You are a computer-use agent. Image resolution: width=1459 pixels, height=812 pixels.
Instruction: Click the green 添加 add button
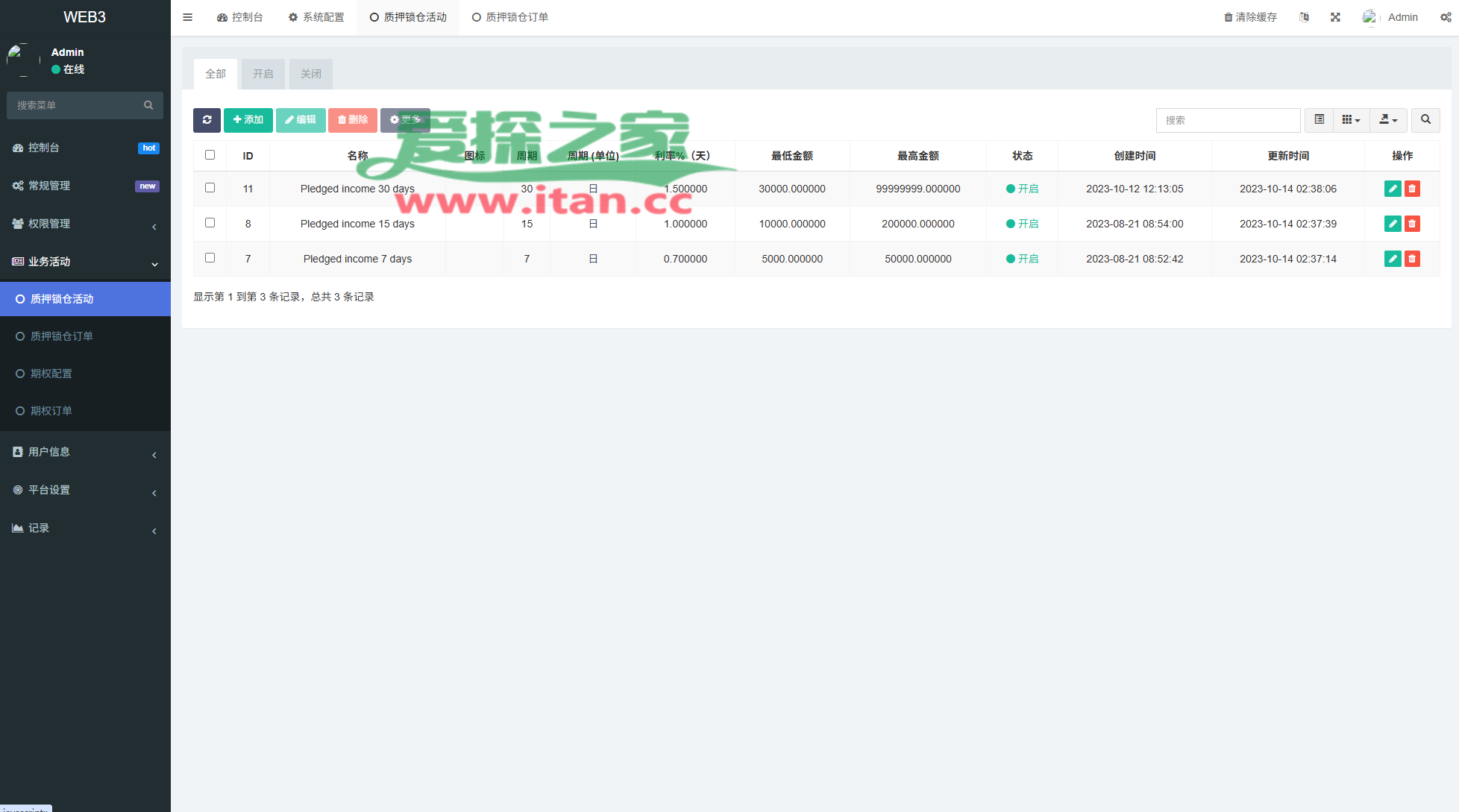(248, 120)
